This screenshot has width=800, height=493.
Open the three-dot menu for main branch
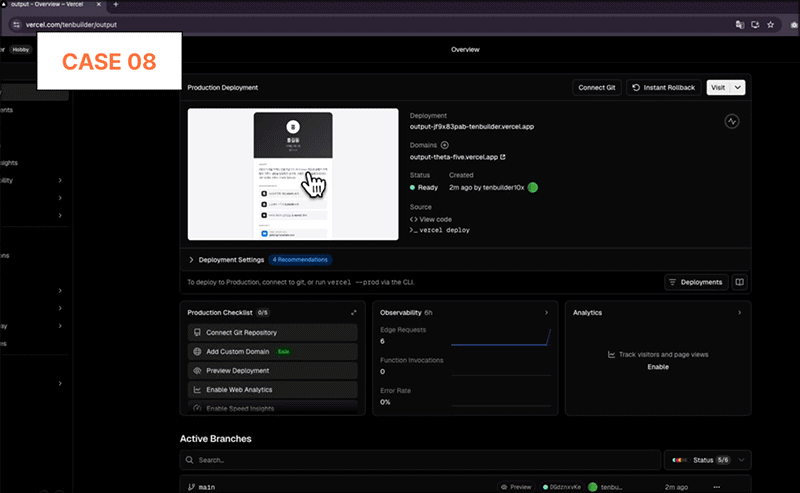(x=717, y=487)
